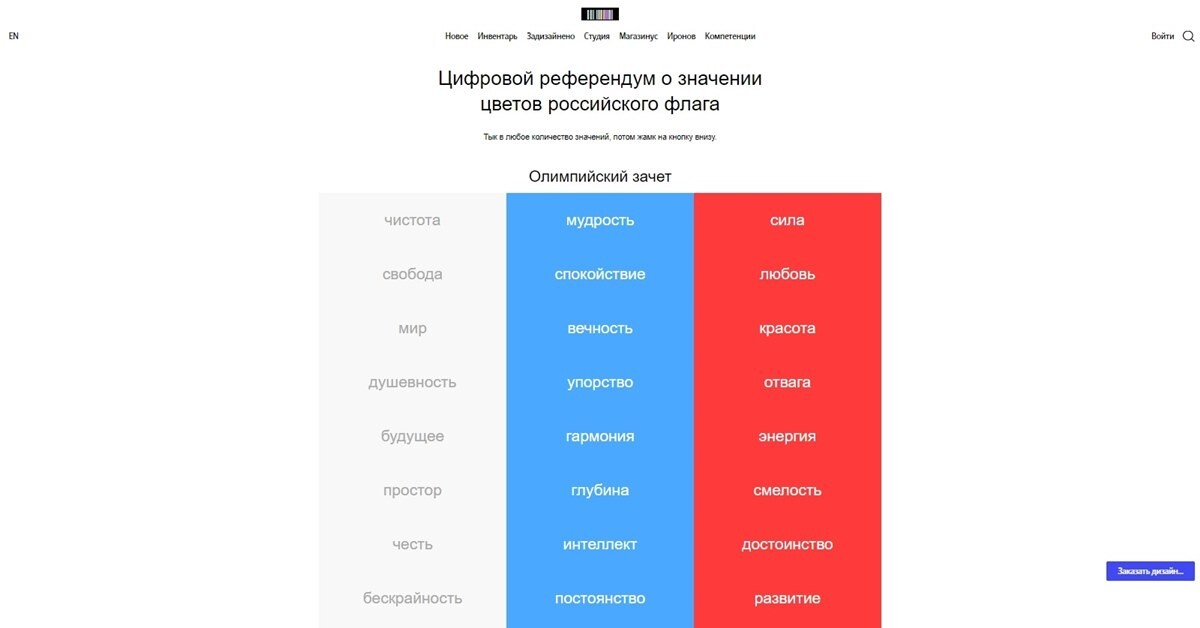The height and width of the screenshot is (628, 1200).
Task: Open the search magnifier icon
Action: (x=1188, y=36)
